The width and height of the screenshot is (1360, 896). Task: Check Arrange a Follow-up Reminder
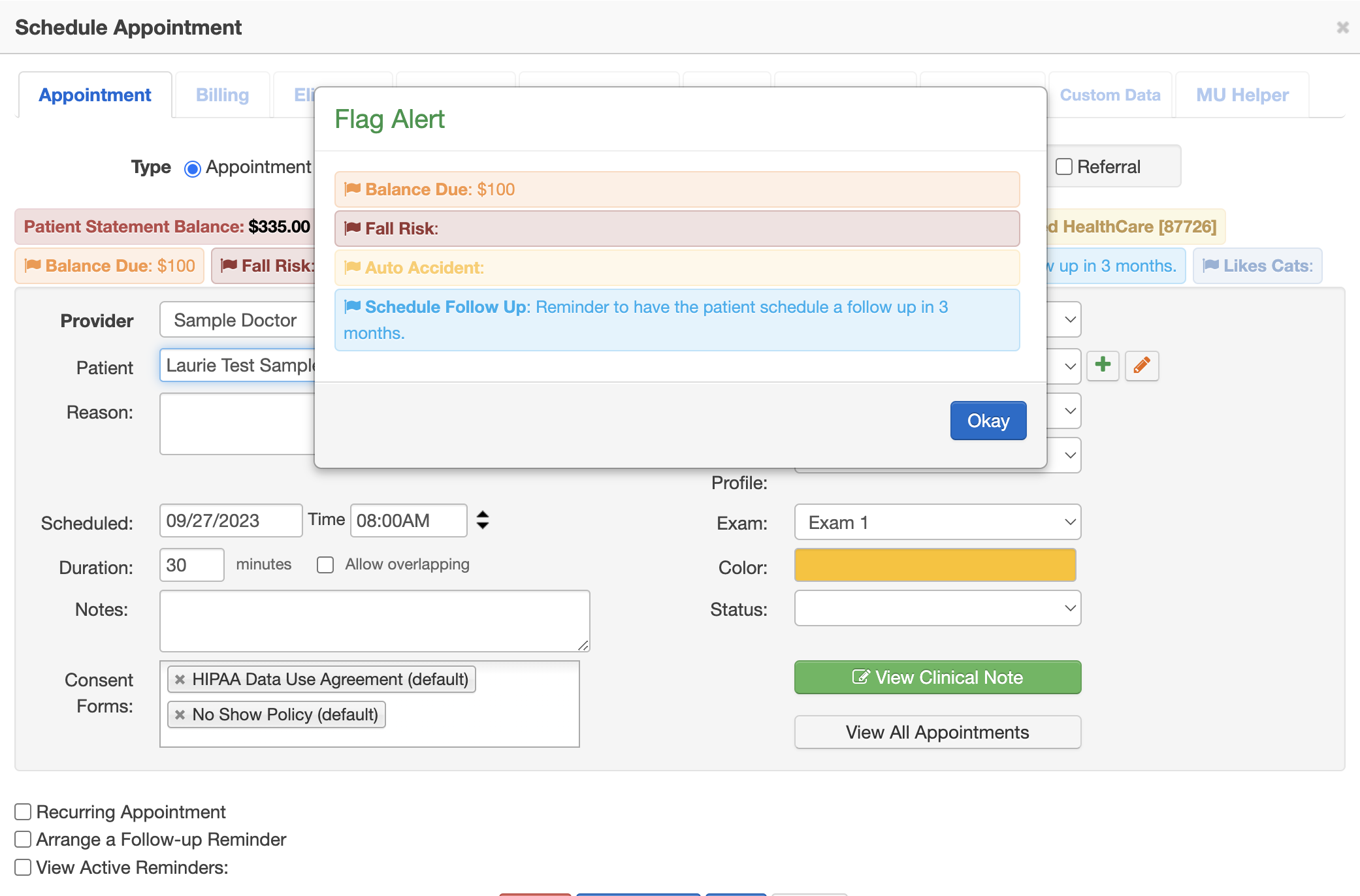click(x=23, y=839)
